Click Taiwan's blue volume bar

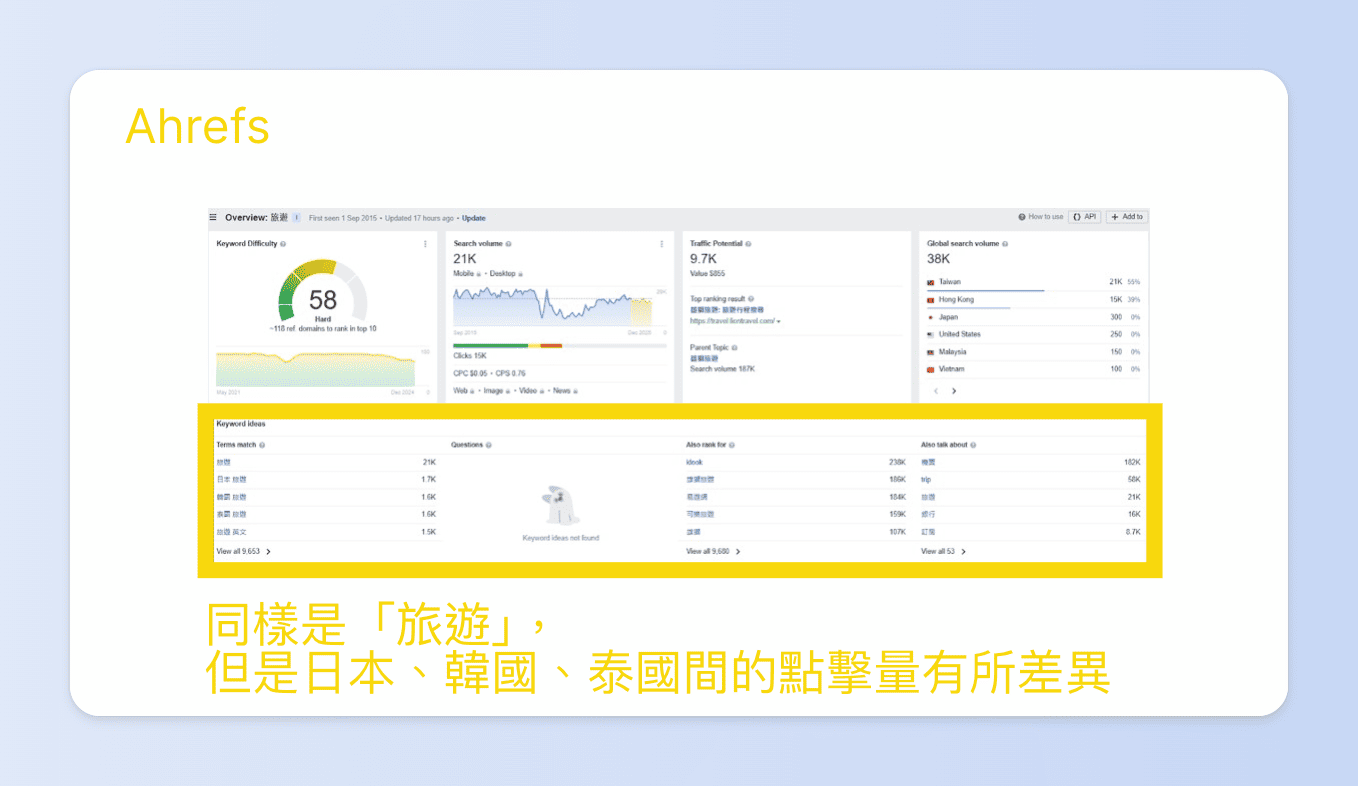(x=986, y=290)
